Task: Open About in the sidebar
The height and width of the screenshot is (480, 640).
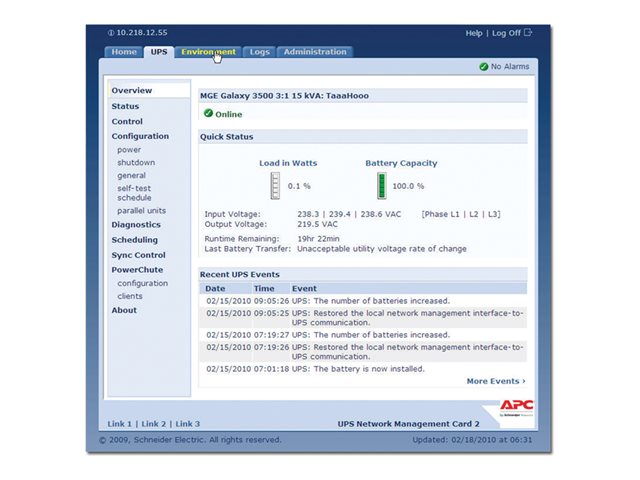Action: point(124,310)
